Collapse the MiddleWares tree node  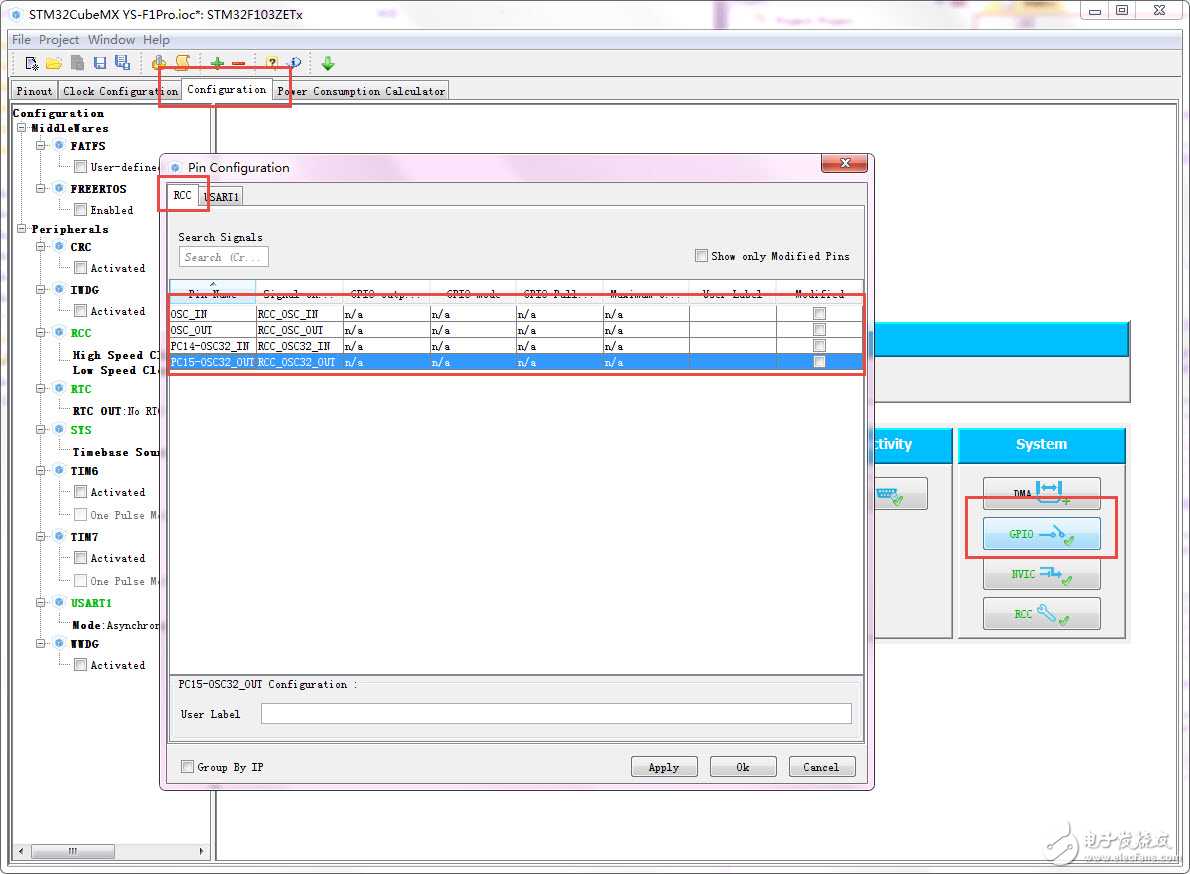tap(22, 128)
